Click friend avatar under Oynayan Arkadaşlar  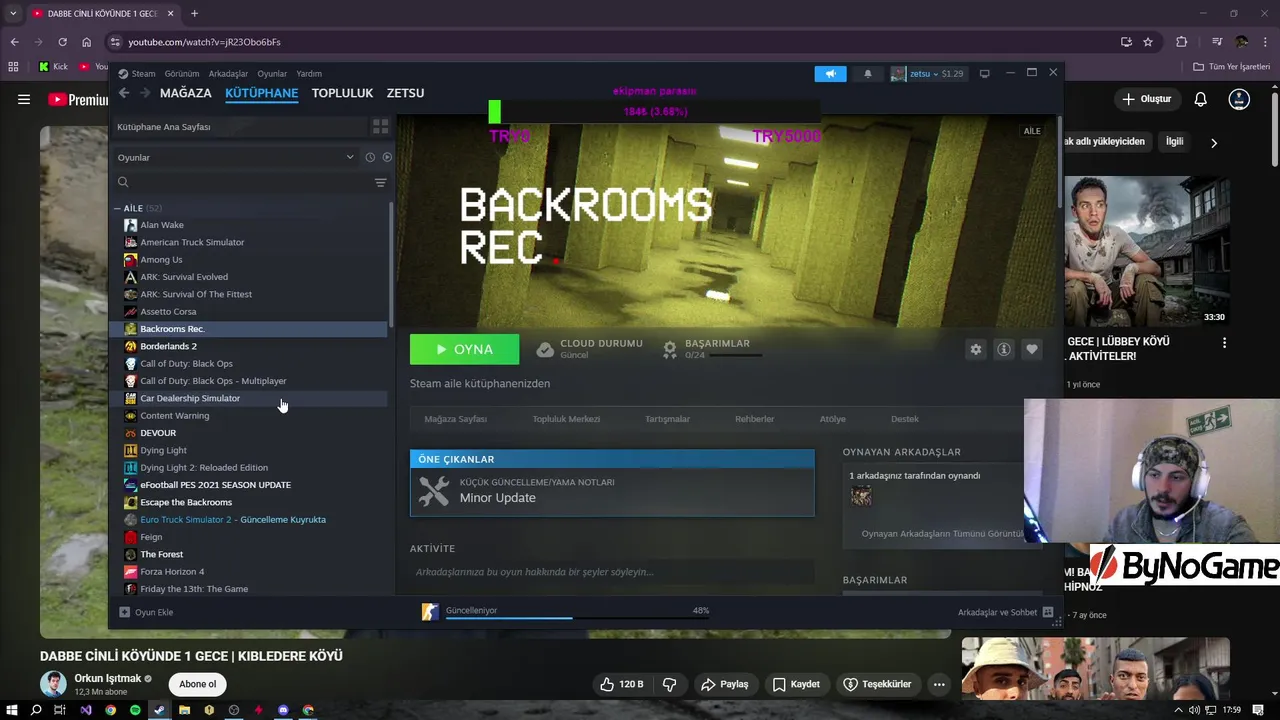861,496
